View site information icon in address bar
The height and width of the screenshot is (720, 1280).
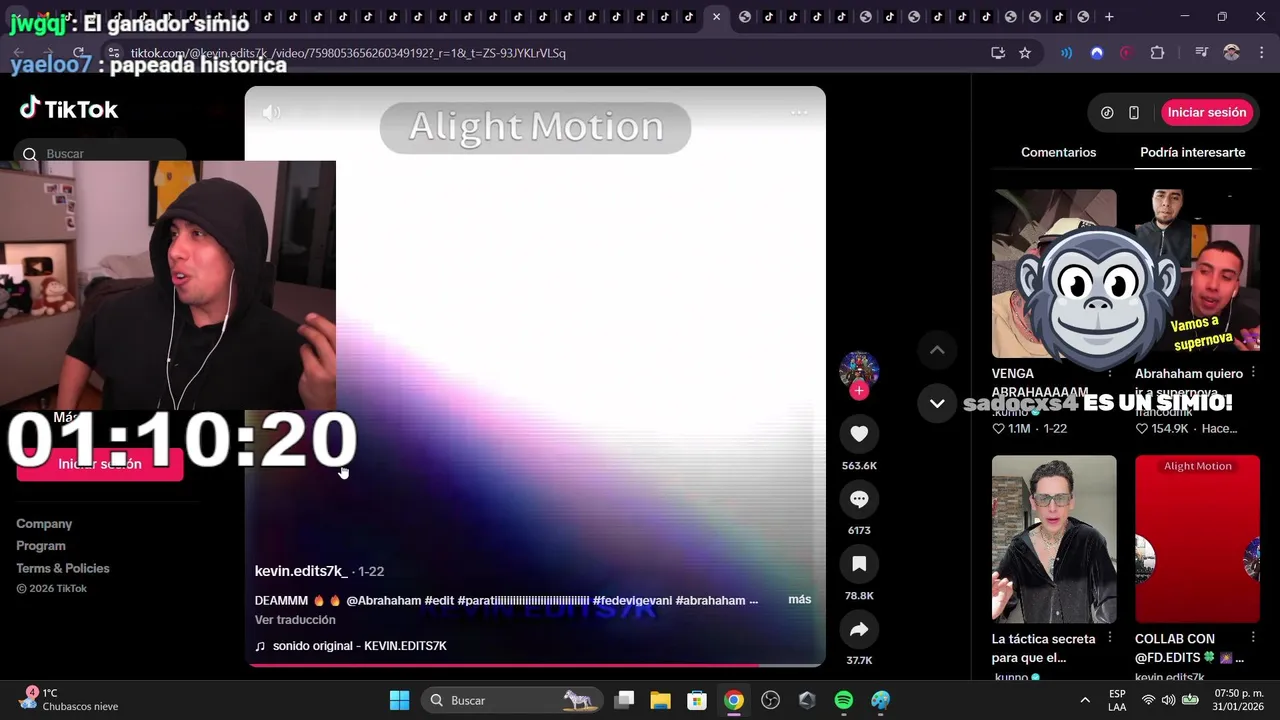coord(113,53)
